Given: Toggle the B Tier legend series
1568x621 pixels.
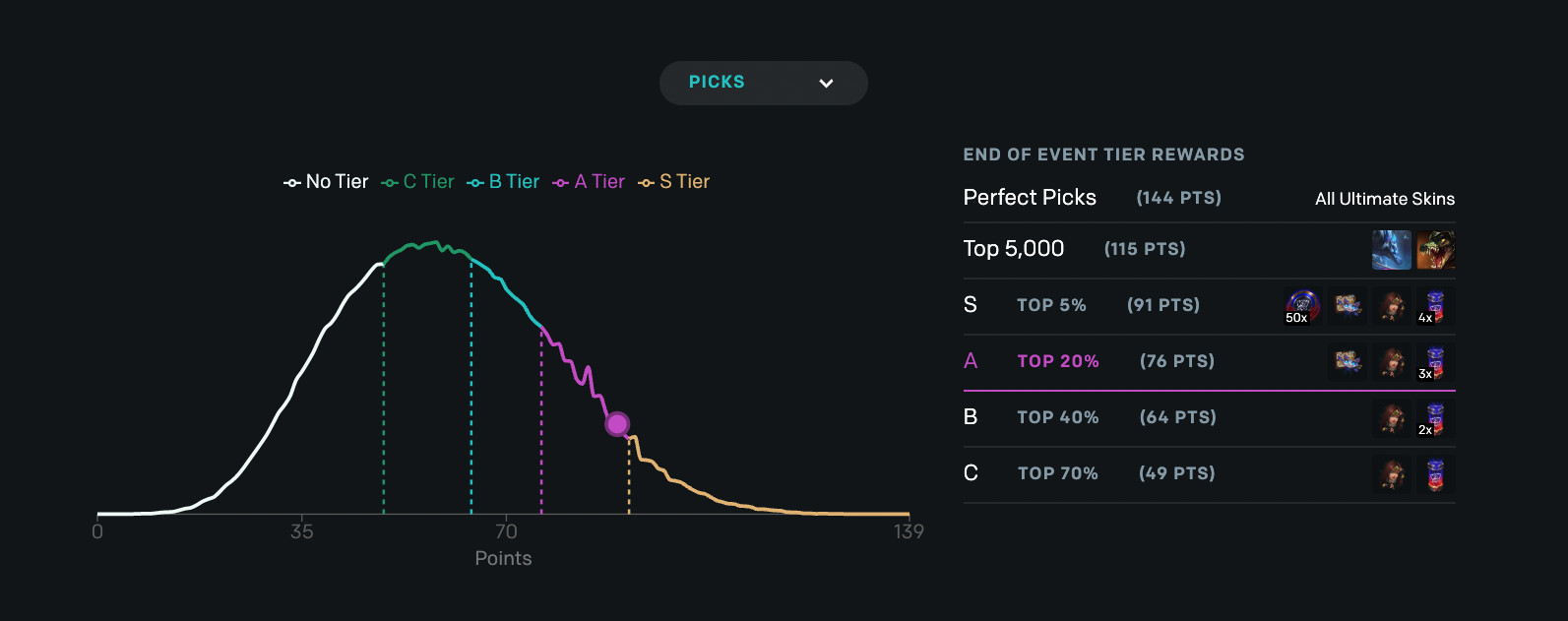Looking at the screenshot, I should coord(503,182).
